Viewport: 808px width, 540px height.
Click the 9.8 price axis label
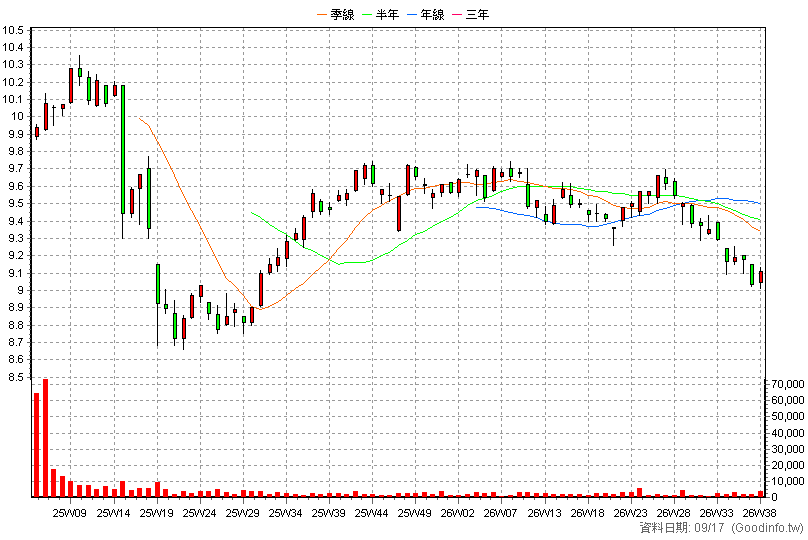click(x=16, y=151)
